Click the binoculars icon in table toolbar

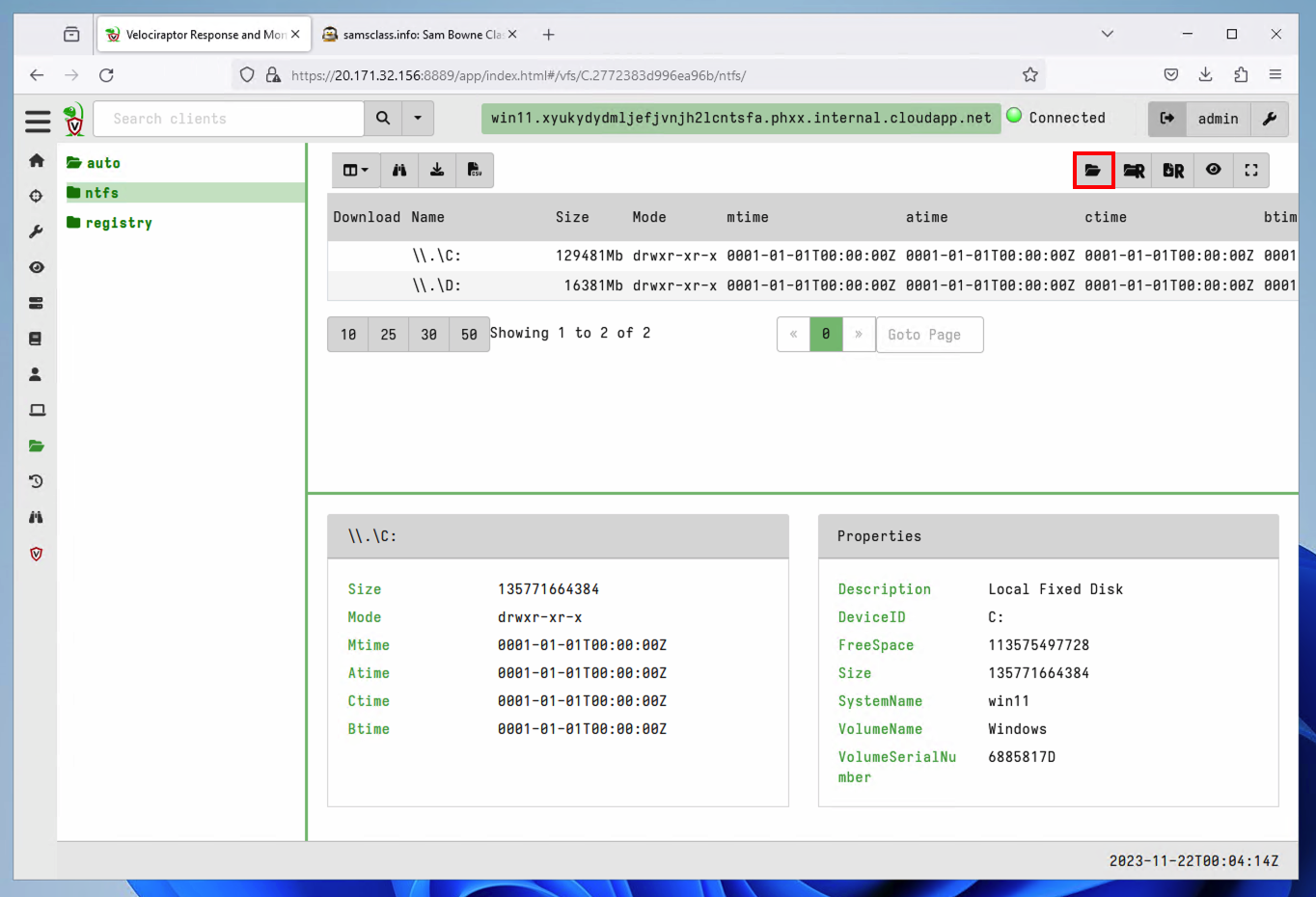coord(399,171)
